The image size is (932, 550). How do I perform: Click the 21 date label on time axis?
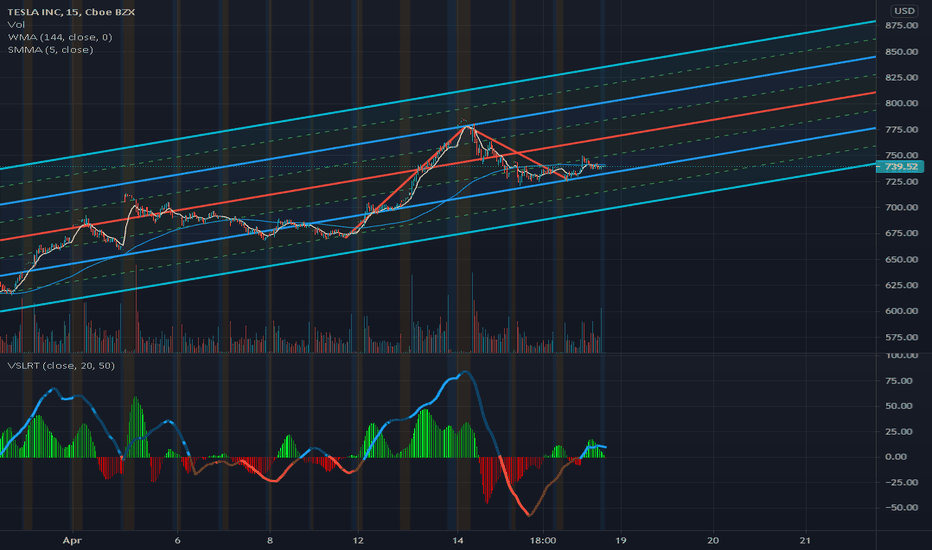(805, 540)
